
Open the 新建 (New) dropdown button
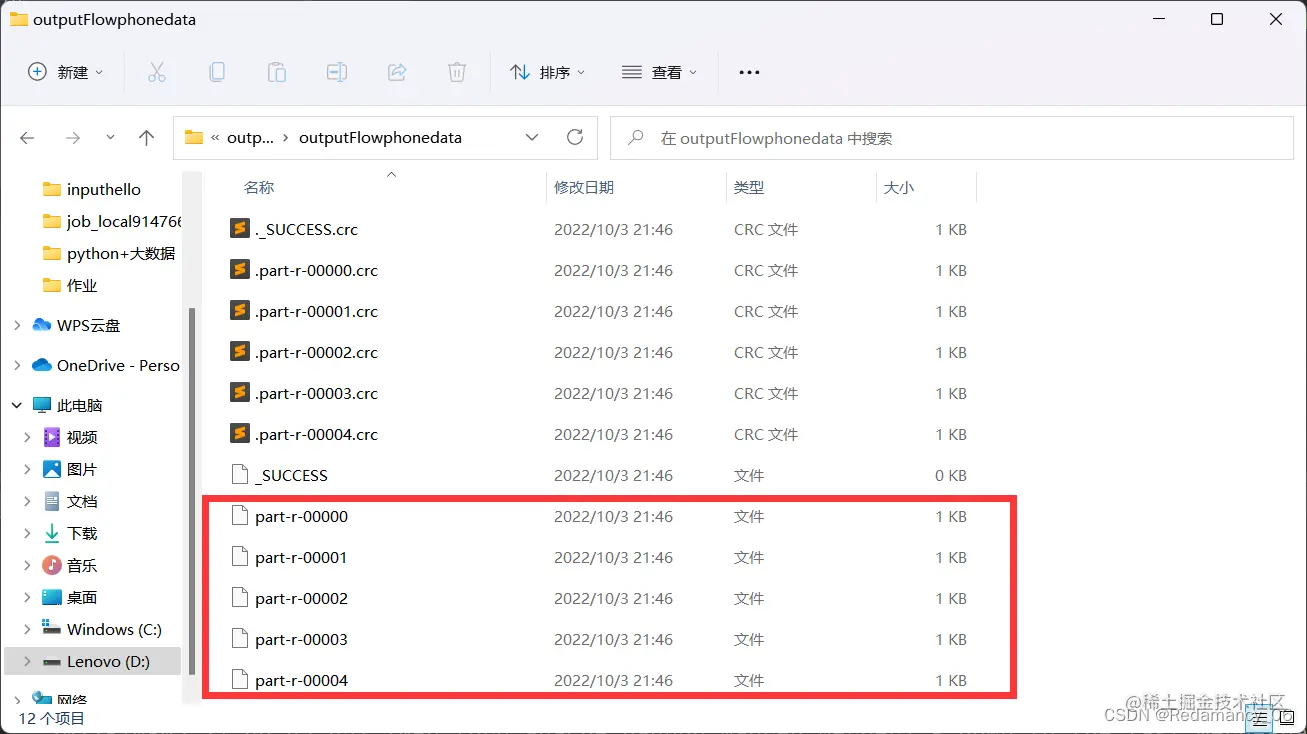(x=65, y=72)
